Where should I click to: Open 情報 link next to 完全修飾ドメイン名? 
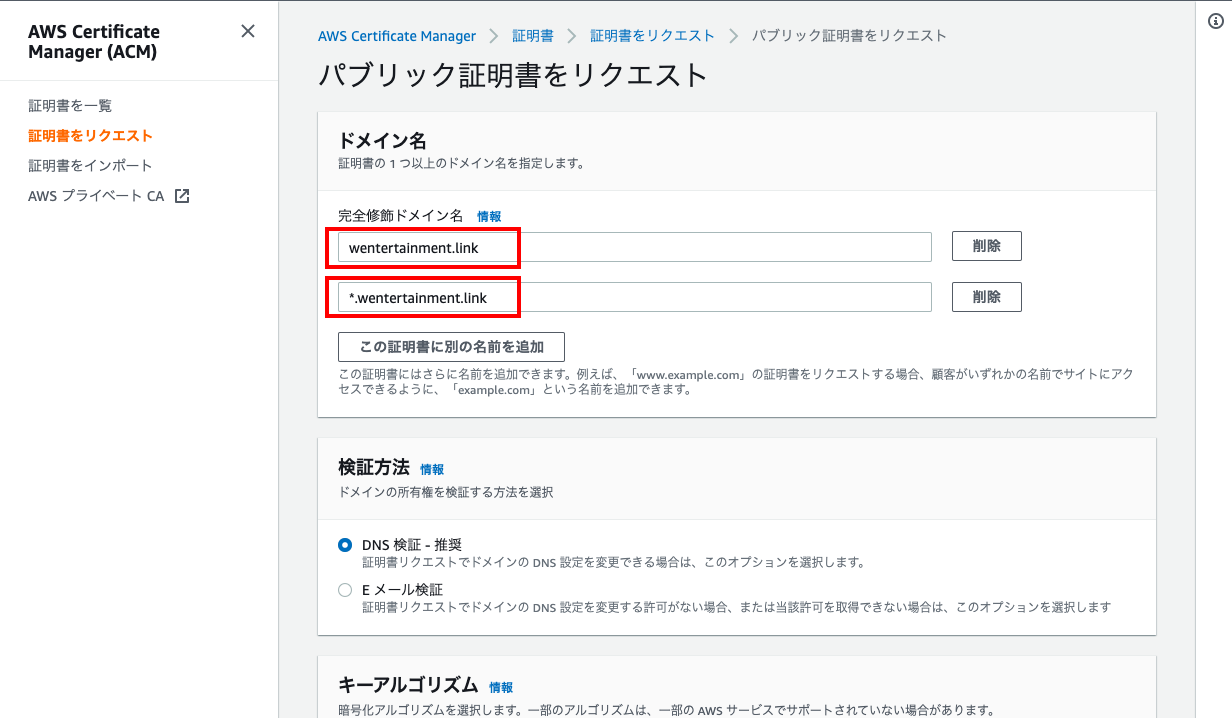489,216
